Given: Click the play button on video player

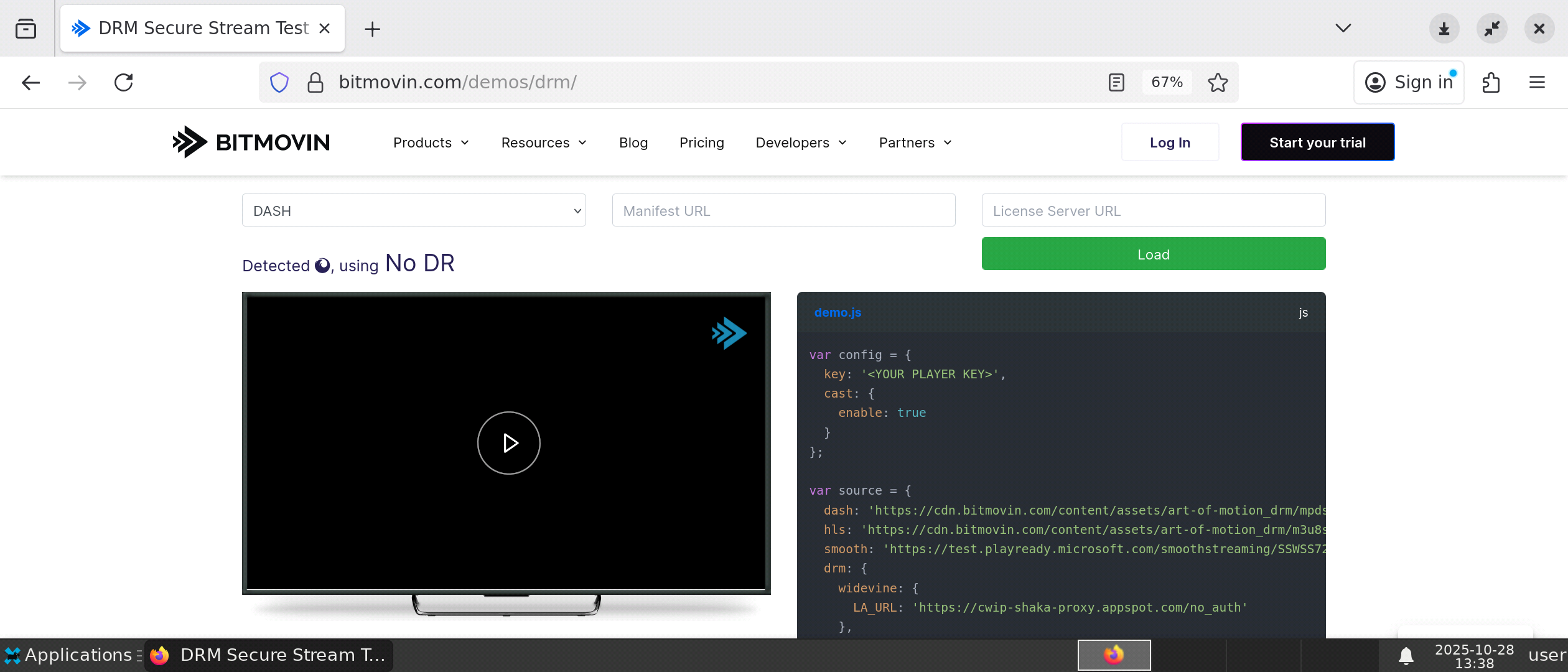Looking at the screenshot, I should 508,443.
